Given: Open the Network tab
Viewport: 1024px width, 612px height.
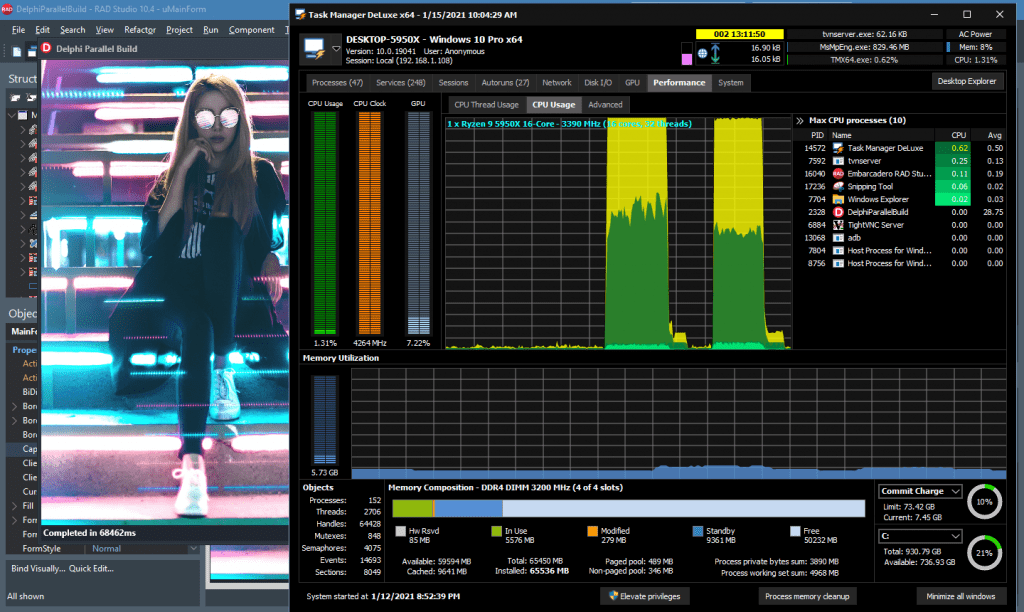Looking at the screenshot, I should 556,83.
